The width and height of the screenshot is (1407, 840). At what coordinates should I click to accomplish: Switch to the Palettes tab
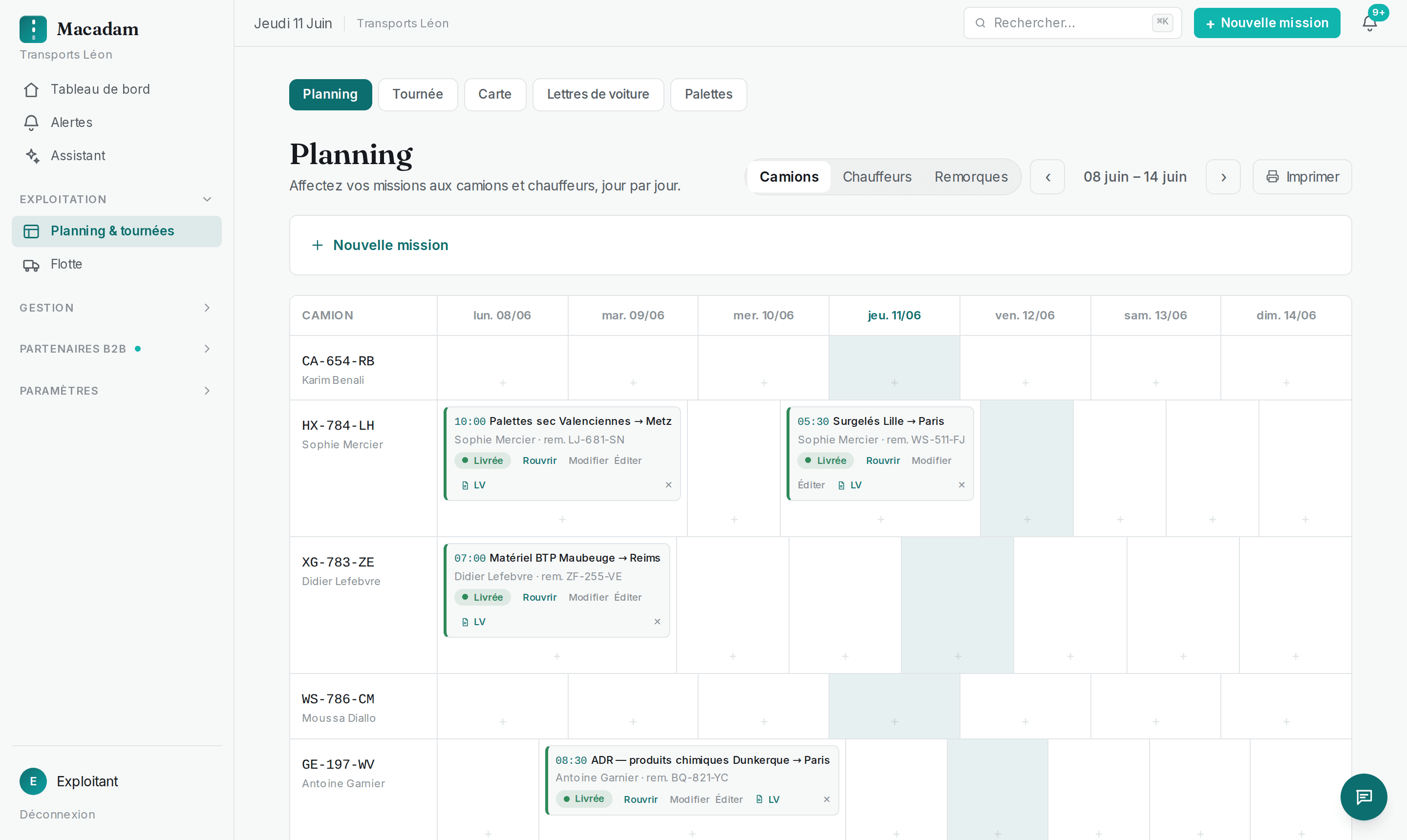[708, 95]
